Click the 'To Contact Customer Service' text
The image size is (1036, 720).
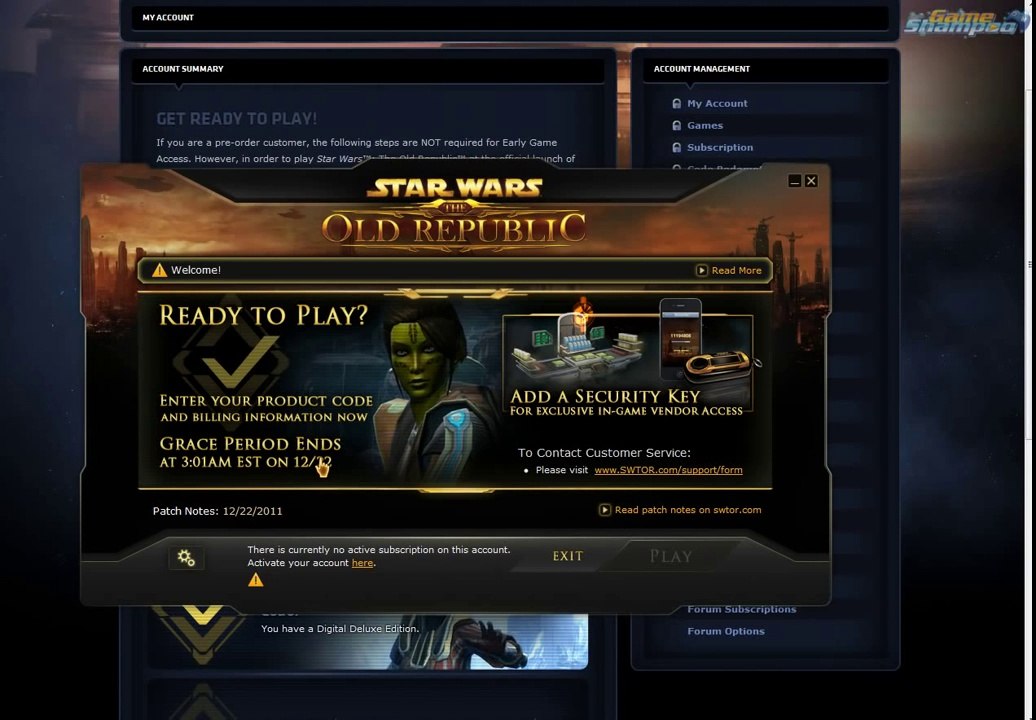(604, 453)
